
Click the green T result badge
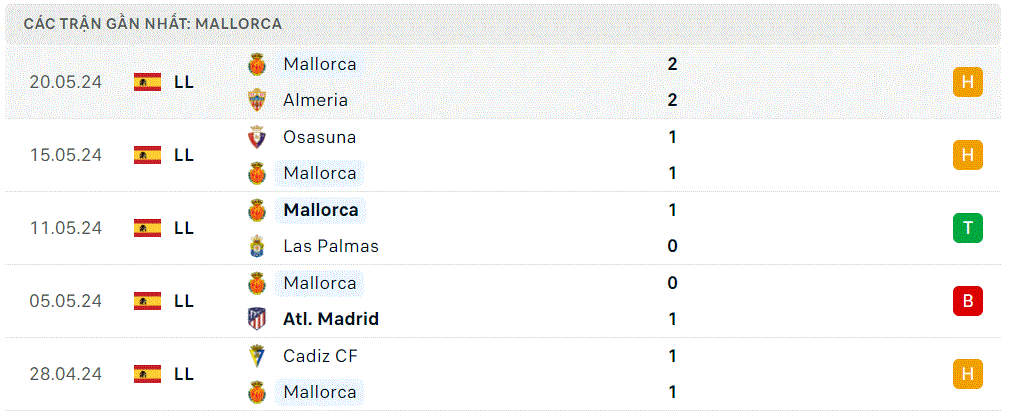pyautogui.click(x=967, y=228)
